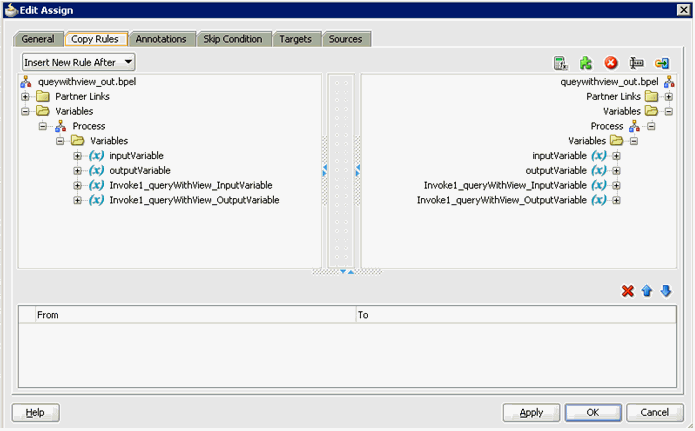Close the Edit Assign dialog

point(683,10)
